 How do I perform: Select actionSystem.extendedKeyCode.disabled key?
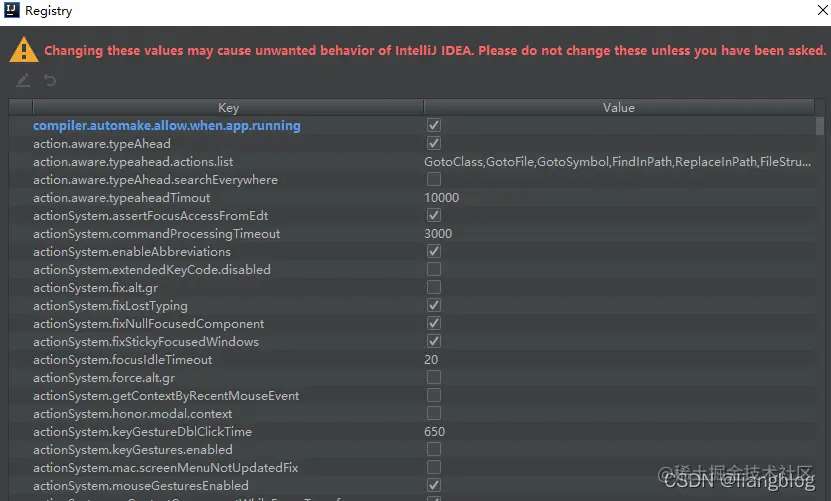(x=152, y=270)
